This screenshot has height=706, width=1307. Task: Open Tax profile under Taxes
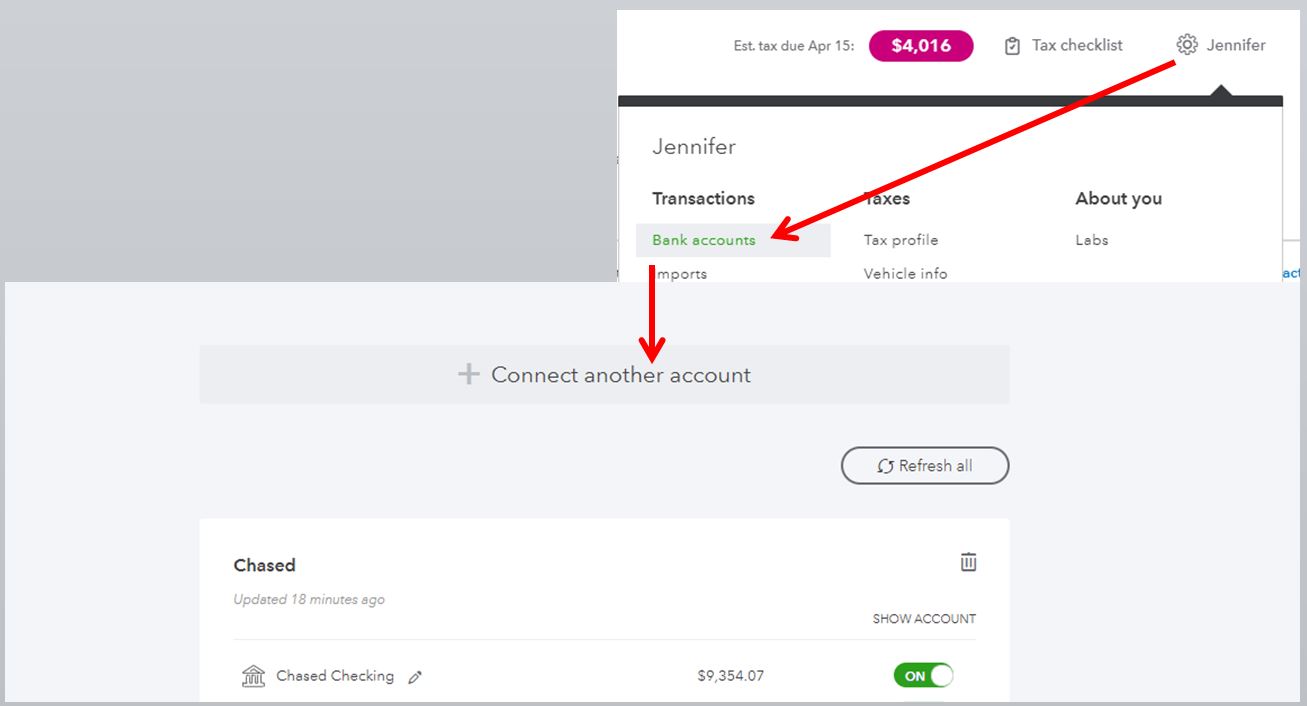click(x=901, y=240)
